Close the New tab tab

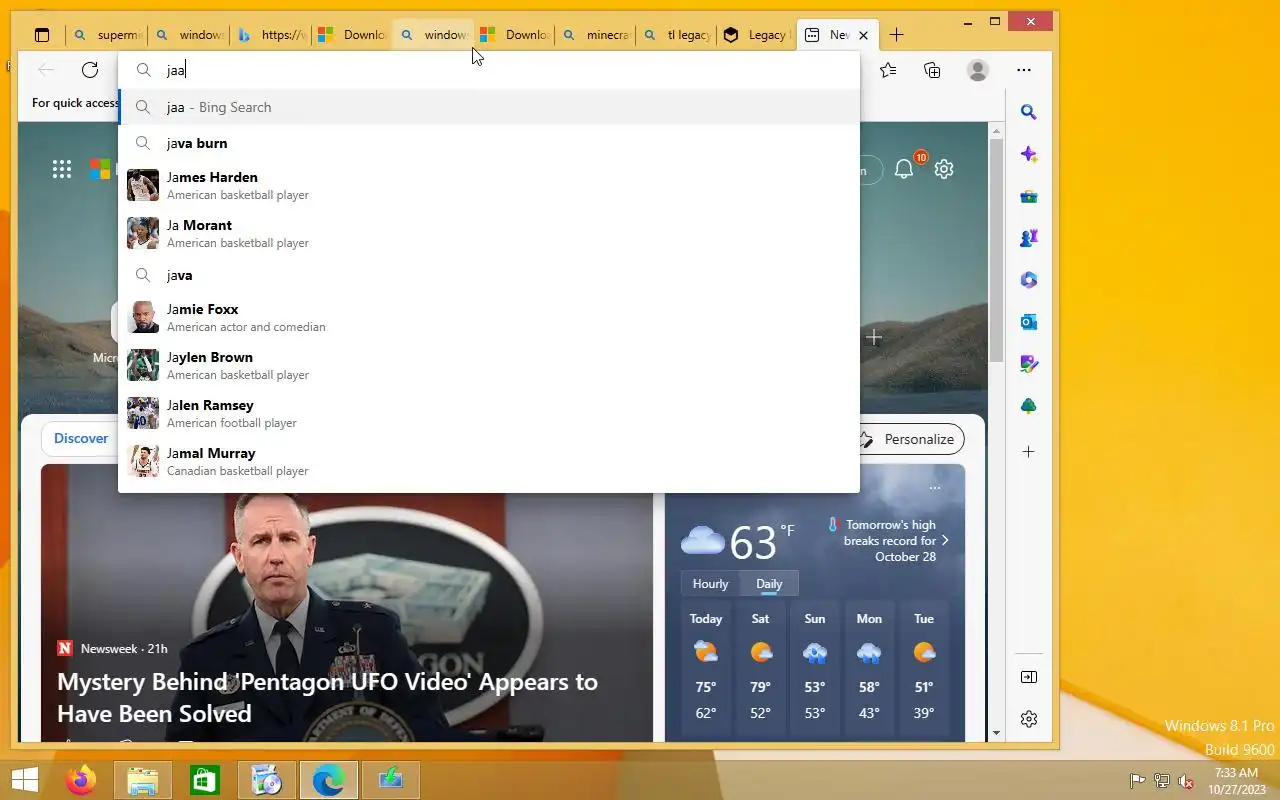[863, 35]
